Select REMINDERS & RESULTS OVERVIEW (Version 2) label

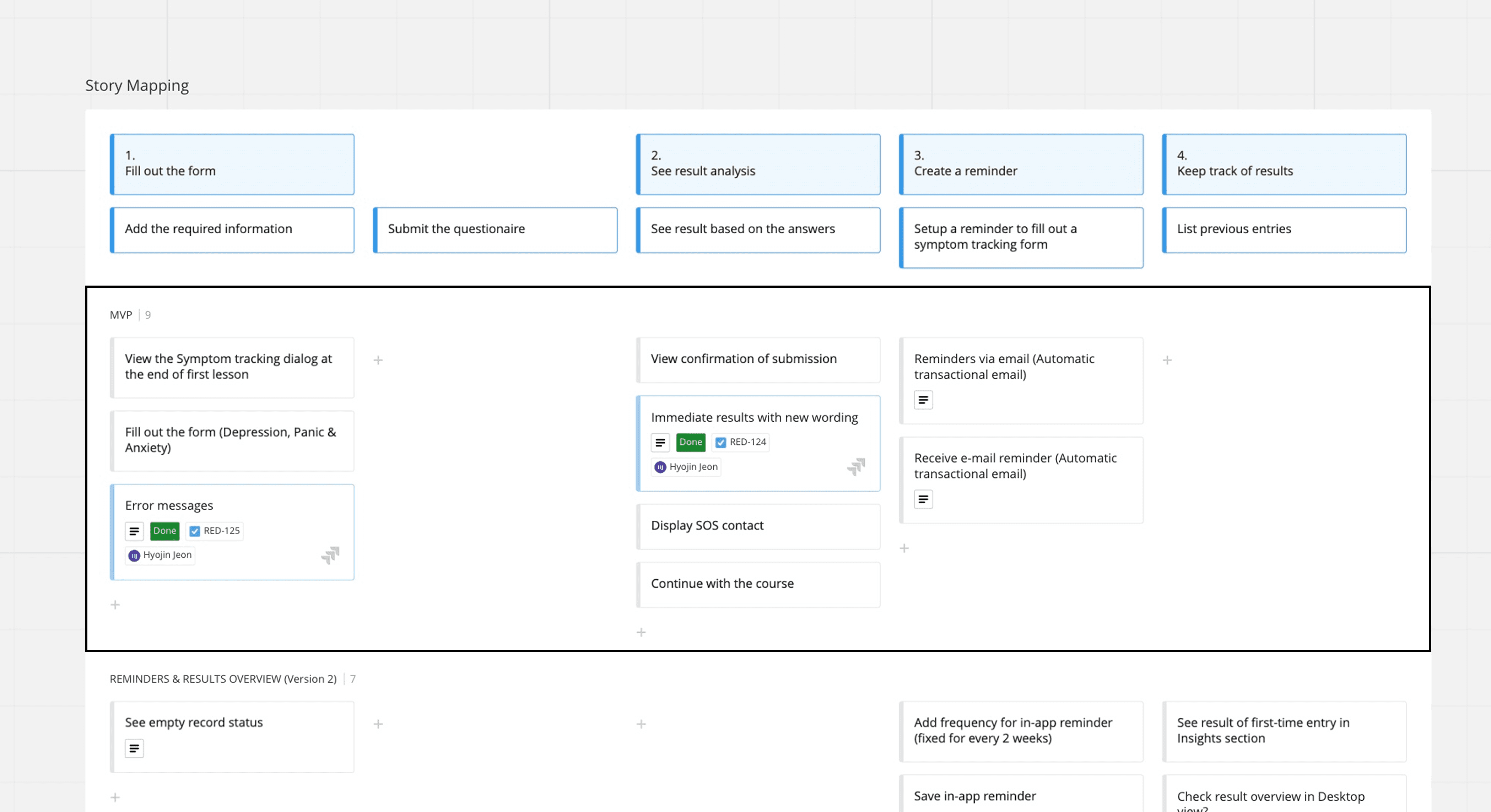[x=223, y=679]
